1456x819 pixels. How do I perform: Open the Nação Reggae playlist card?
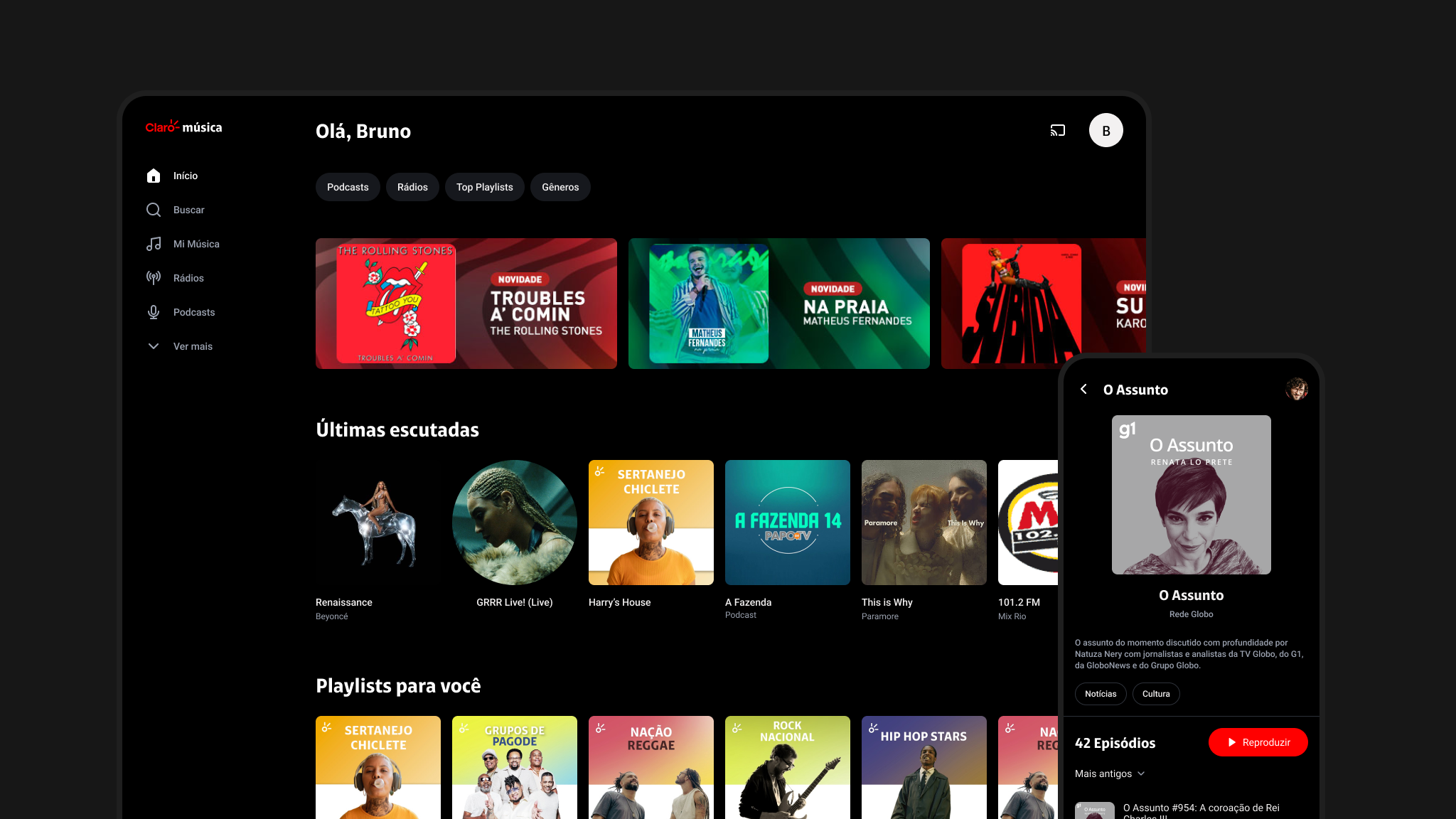(x=651, y=767)
